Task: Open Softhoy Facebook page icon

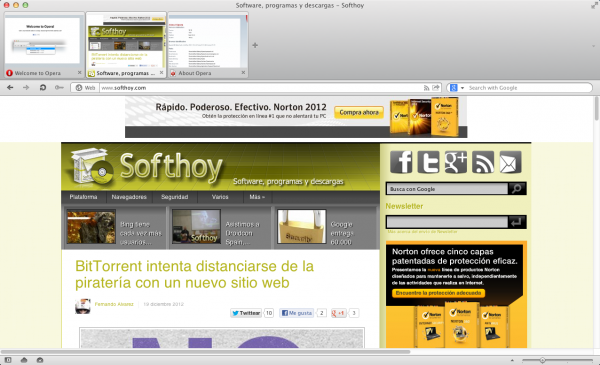Action: (x=401, y=162)
